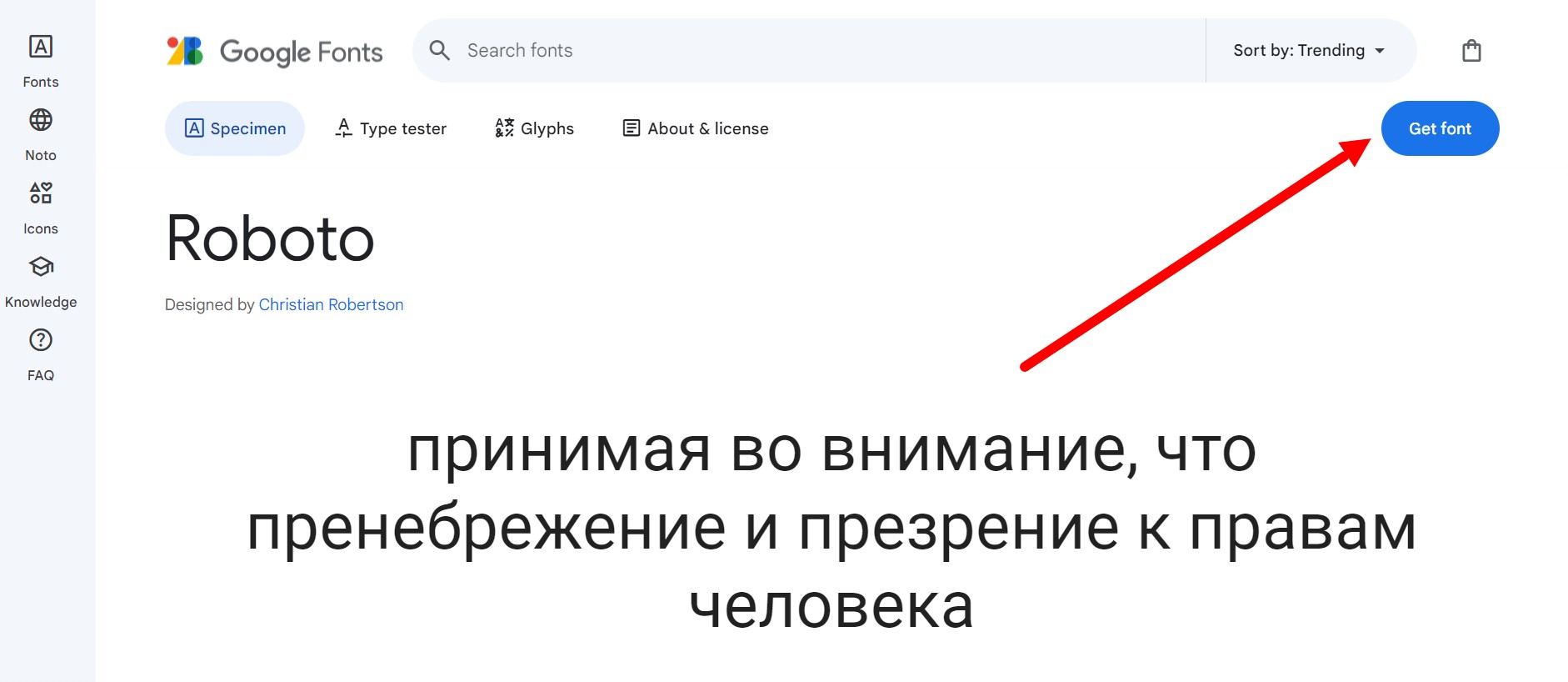Open the FAQ question mark icon
1568x682 pixels.
41,340
